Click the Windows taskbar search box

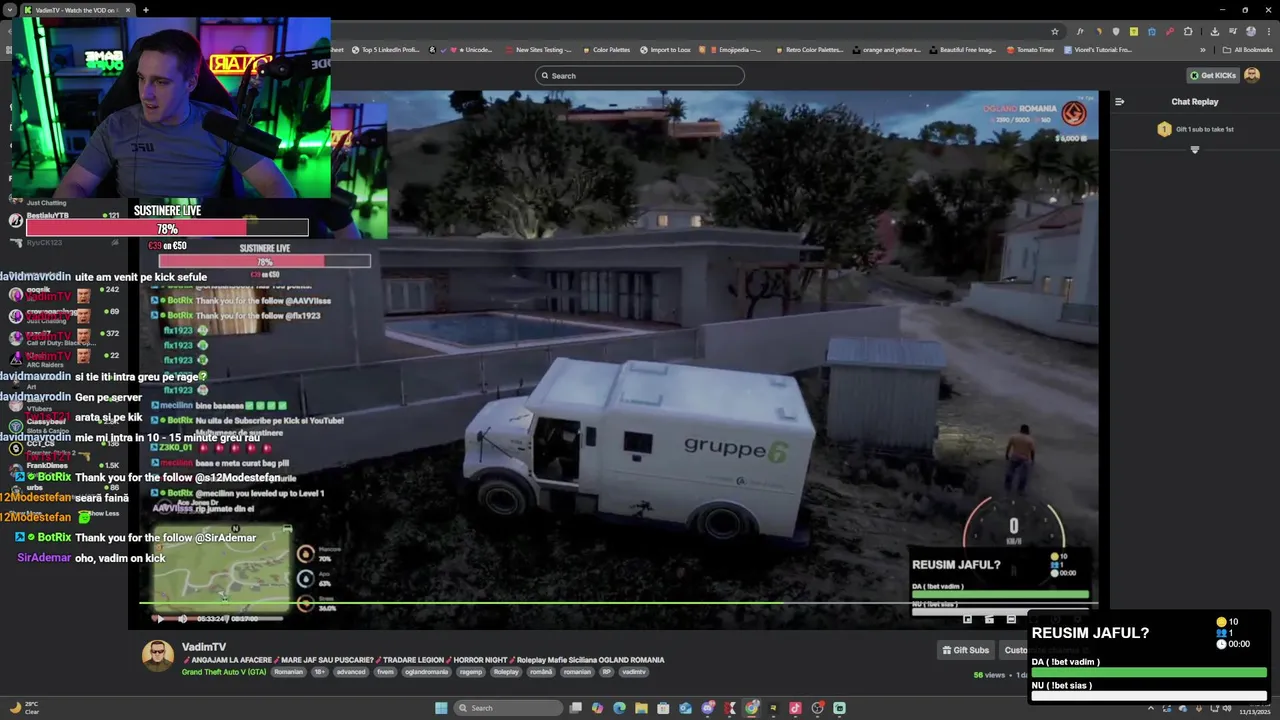tap(508, 708)
